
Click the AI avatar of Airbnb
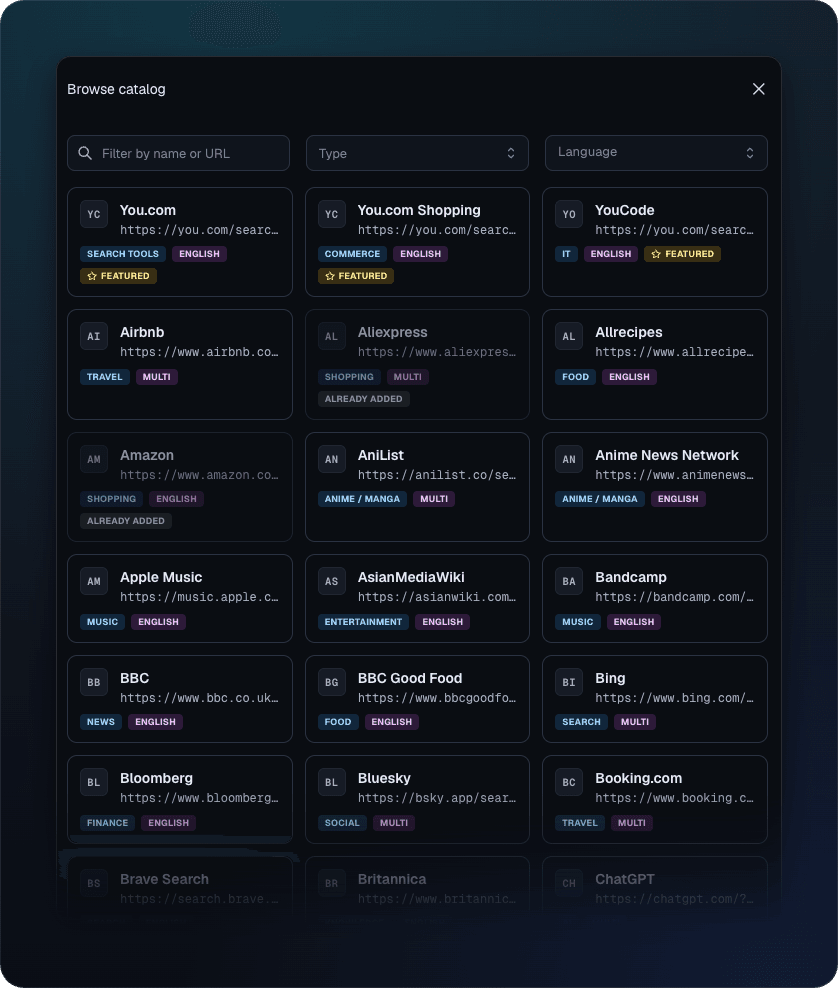94,336
